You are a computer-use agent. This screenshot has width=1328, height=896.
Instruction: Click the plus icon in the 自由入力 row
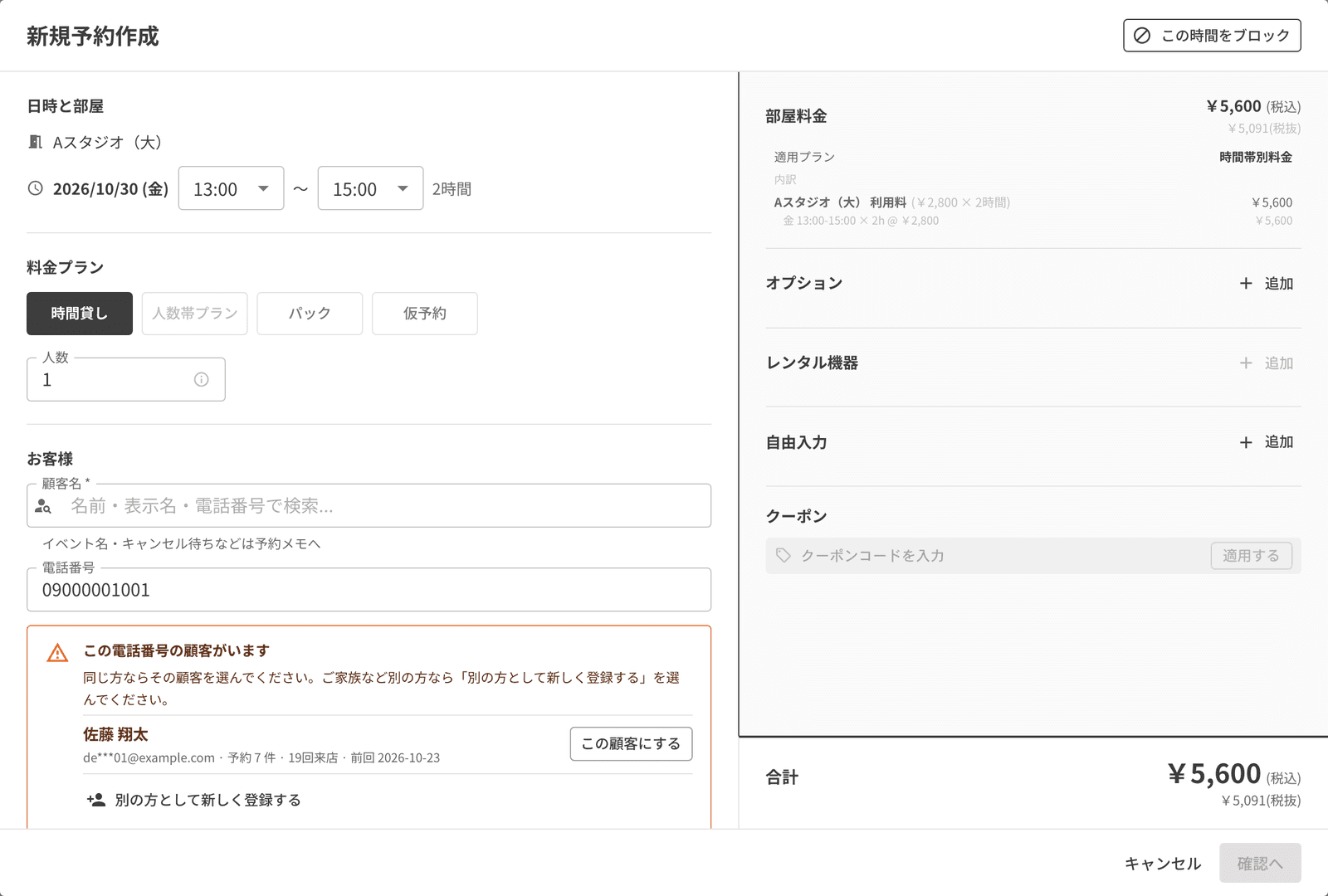pos(1246,443)
